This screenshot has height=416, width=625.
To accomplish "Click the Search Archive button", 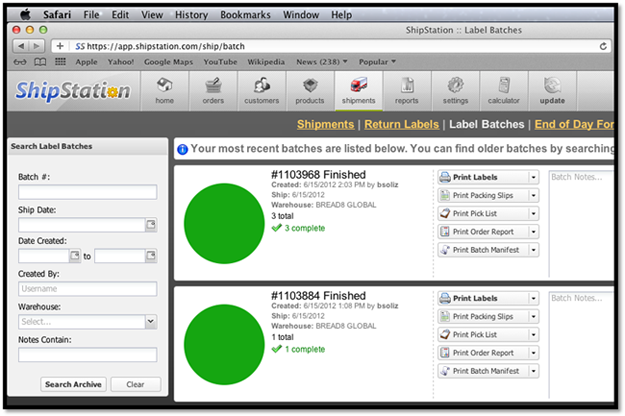I will click(72, 384).
